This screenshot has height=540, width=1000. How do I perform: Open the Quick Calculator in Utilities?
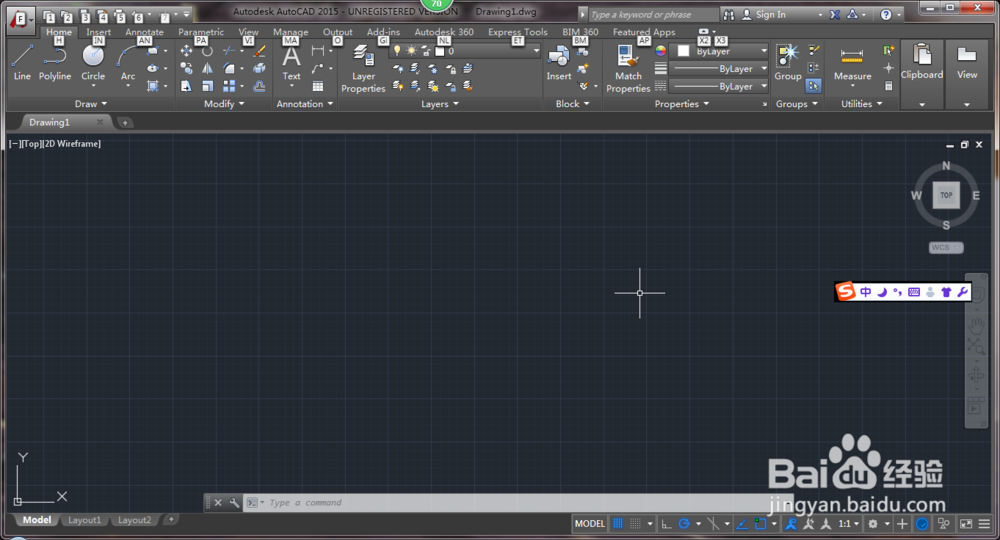(x=888, y=85)
